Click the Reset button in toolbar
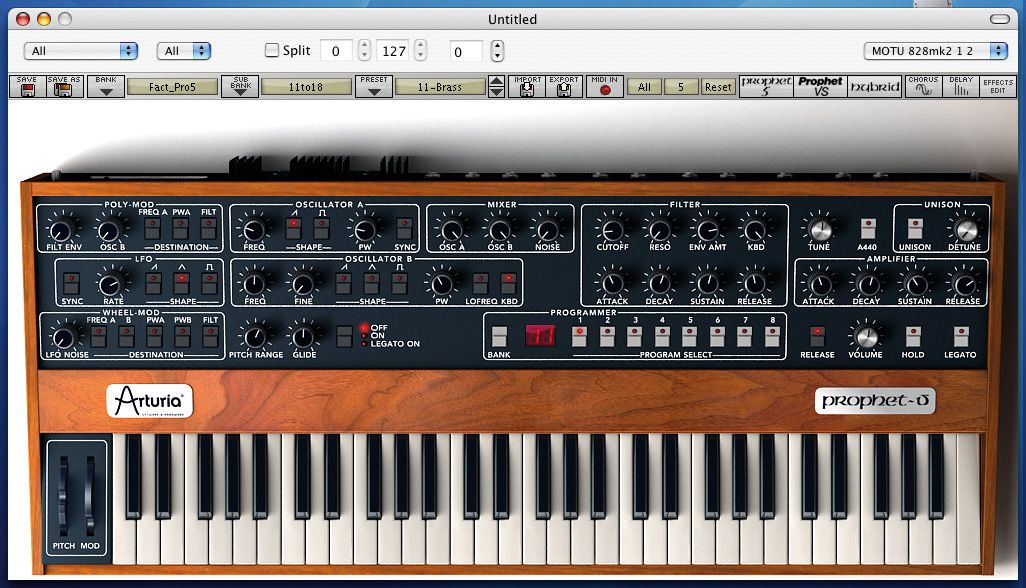Screen dimensions: 1026x588 click(x=718, y=86)
